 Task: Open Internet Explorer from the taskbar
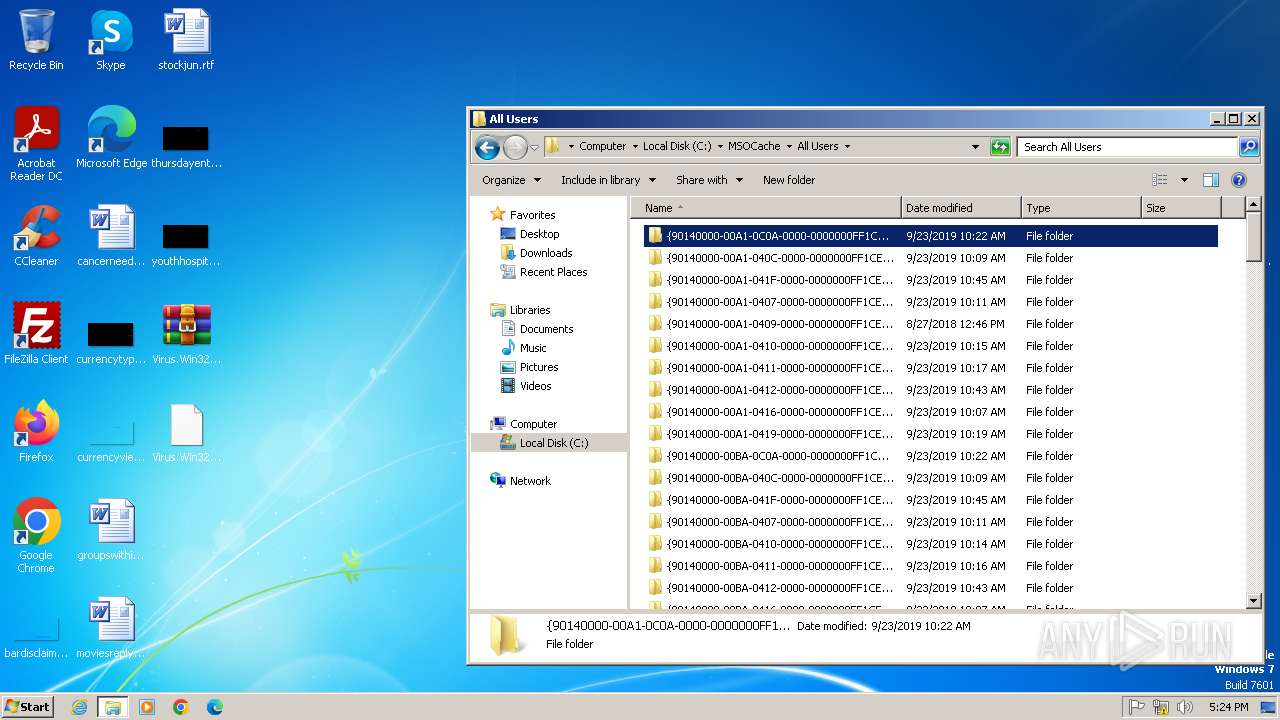[80, 707]
